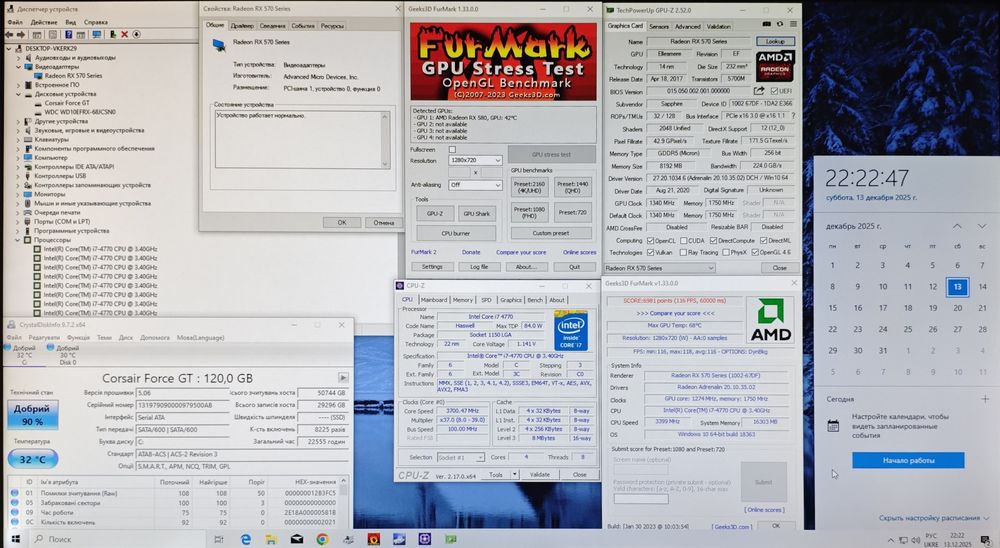Run Preset:1080 (FHD) benchmark in FurMark
The width and height of the screenshot is (1000, 548).
coord(529,212)
